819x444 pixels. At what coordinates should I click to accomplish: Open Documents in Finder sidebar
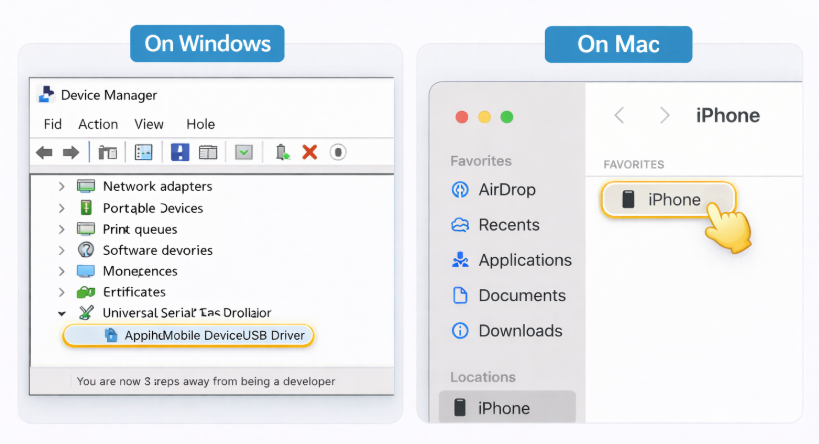[522, 295]
